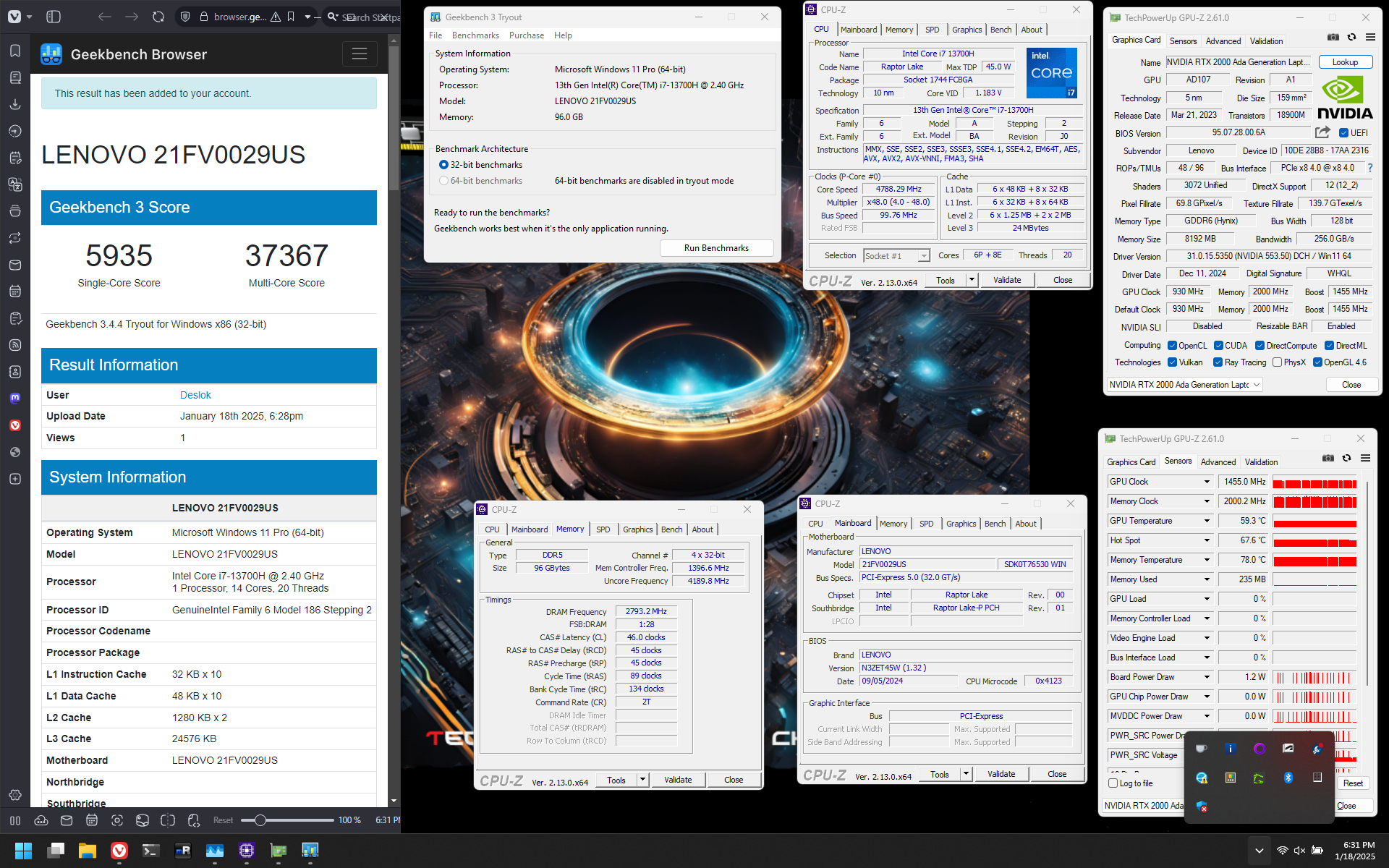Open Vivaldi calendar panel in sidebar
The width and height of the screenshot is (1389, 868).
(x=15, y=292)
